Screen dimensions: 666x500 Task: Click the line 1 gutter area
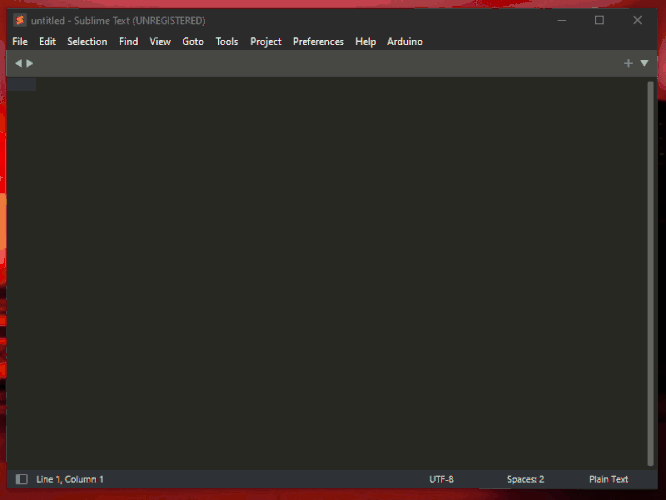click(21, 85)
